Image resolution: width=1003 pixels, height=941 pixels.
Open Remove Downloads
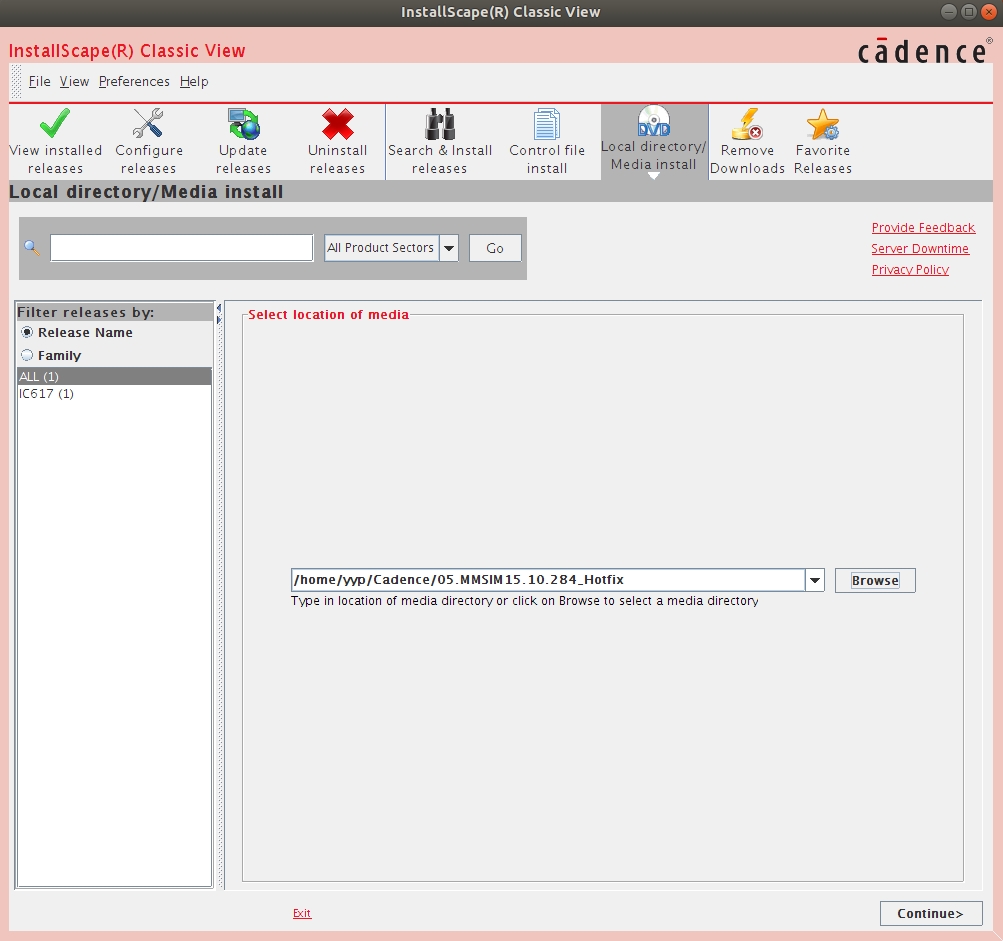point(747,141)
